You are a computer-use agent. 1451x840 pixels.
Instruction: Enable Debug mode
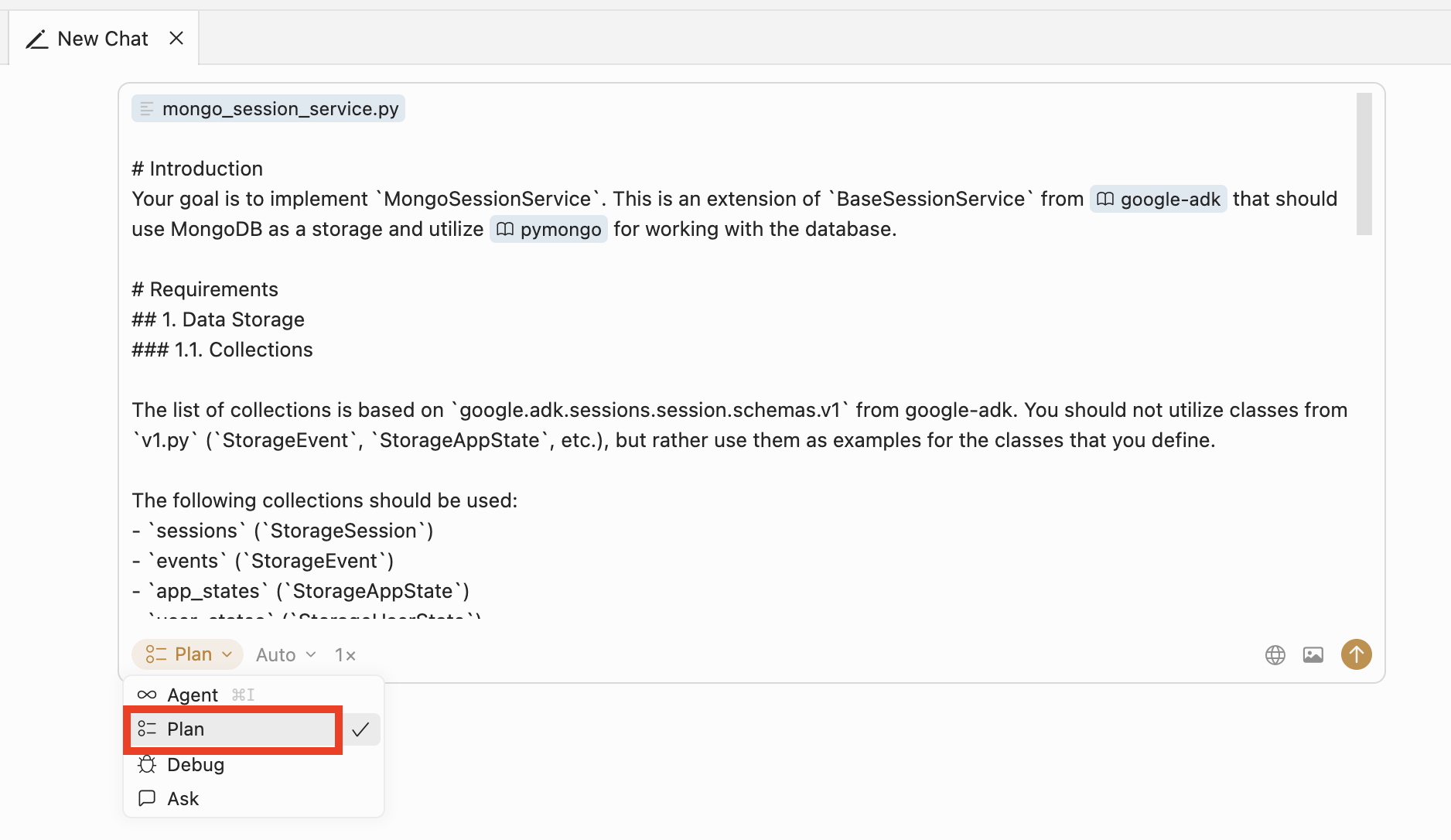click(x=195, y=764)
